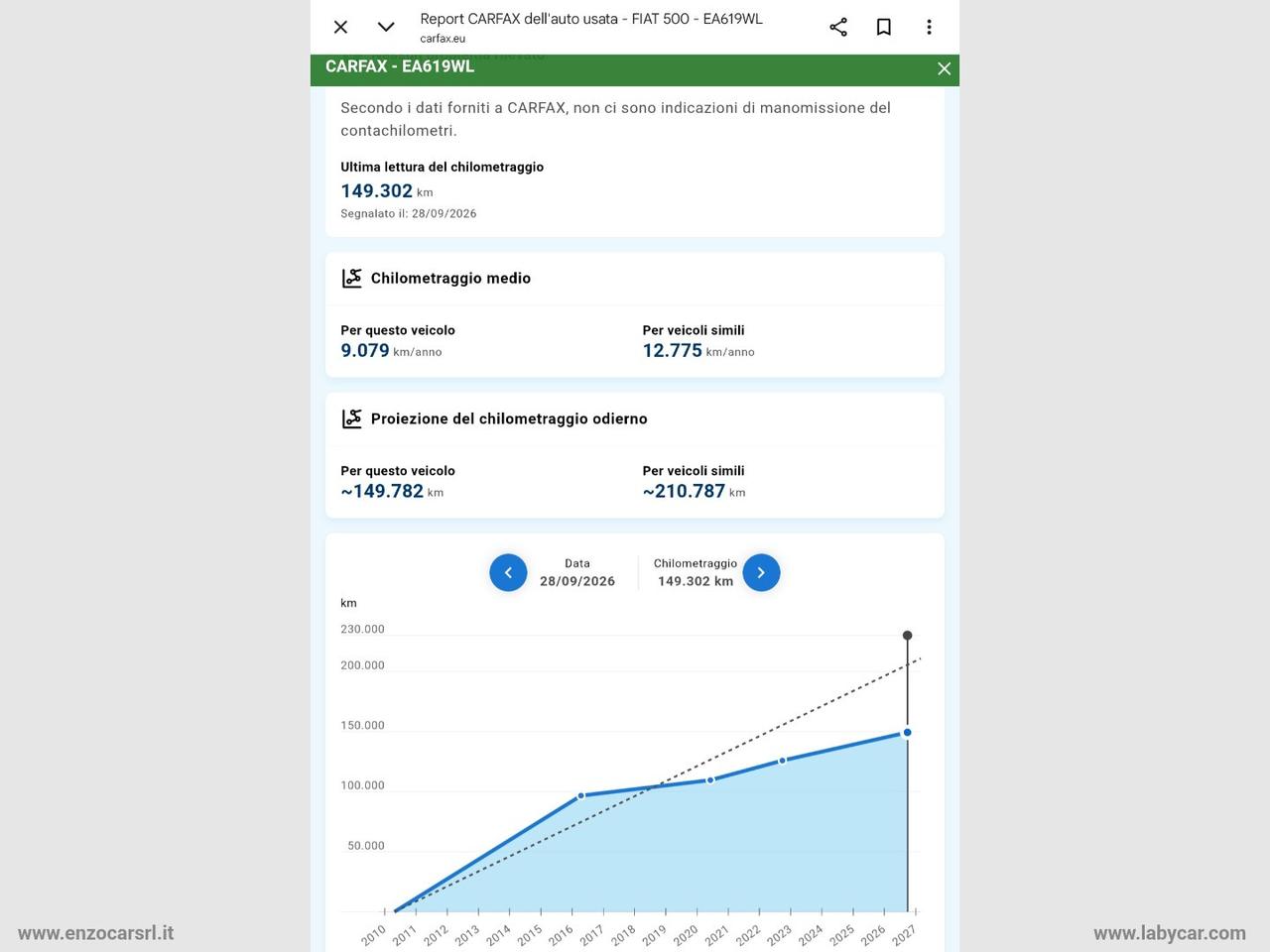Select the chart data point near 2023
The height and width of the screenshot is (952, 1270).
click(x=782, y=761)
